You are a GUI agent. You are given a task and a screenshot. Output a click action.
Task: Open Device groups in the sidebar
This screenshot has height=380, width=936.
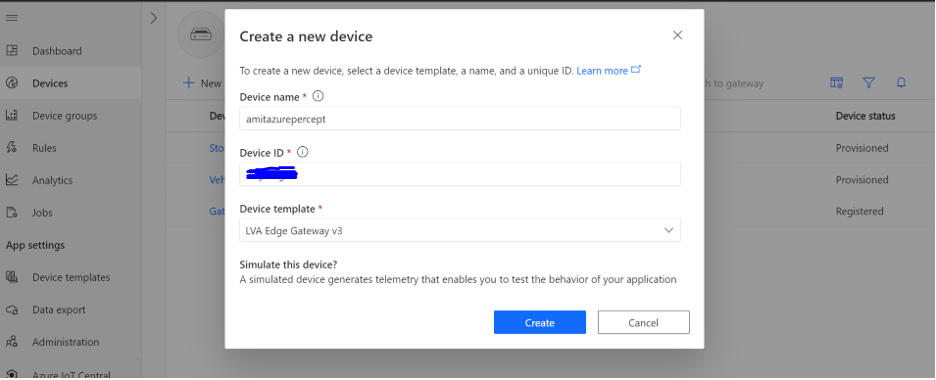click(x=64, y=116)
